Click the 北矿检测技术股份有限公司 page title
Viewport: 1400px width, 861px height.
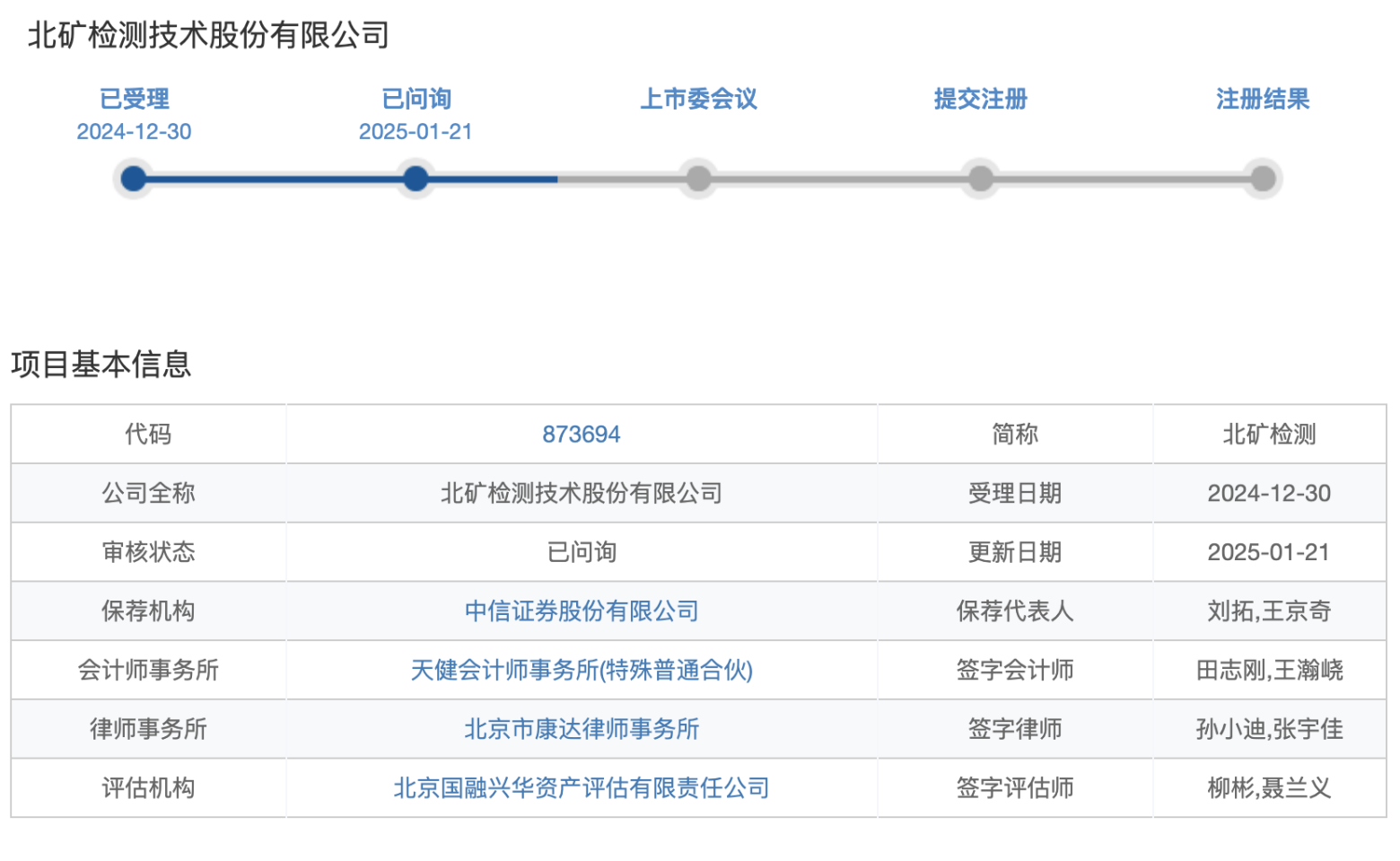pyautogui.click(x=208, y=35)
